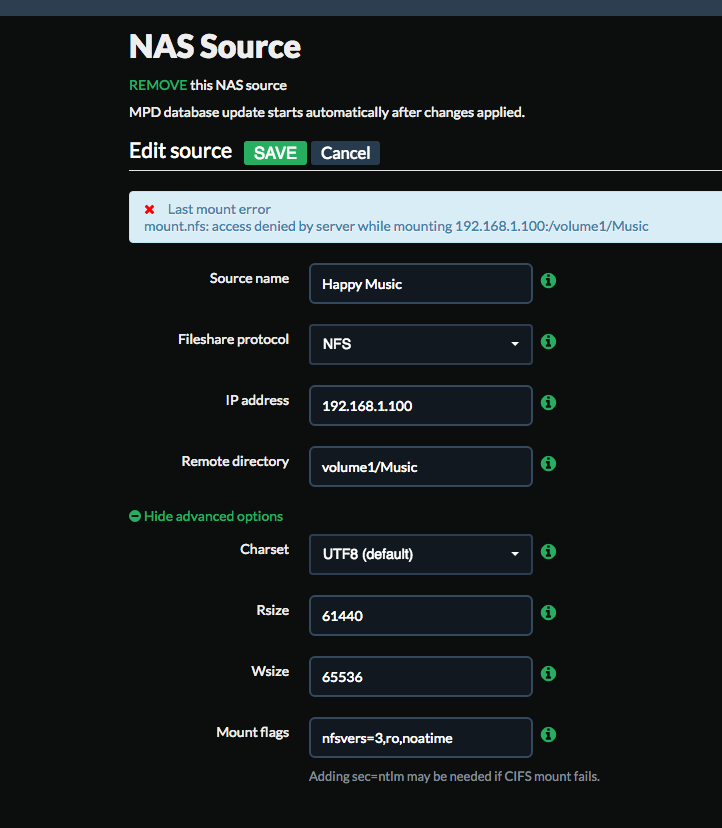Open info icon next to Charset

(548, 551)
